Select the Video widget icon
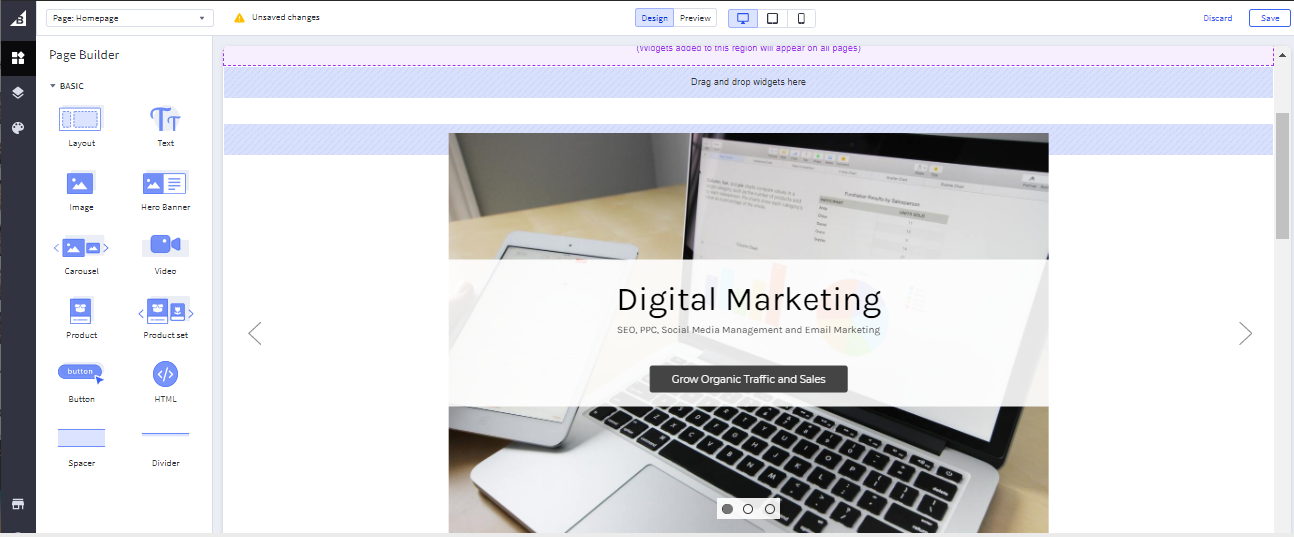Image resolution: width=1294 pixels, height=537 pixels. [x=165, y=245]
